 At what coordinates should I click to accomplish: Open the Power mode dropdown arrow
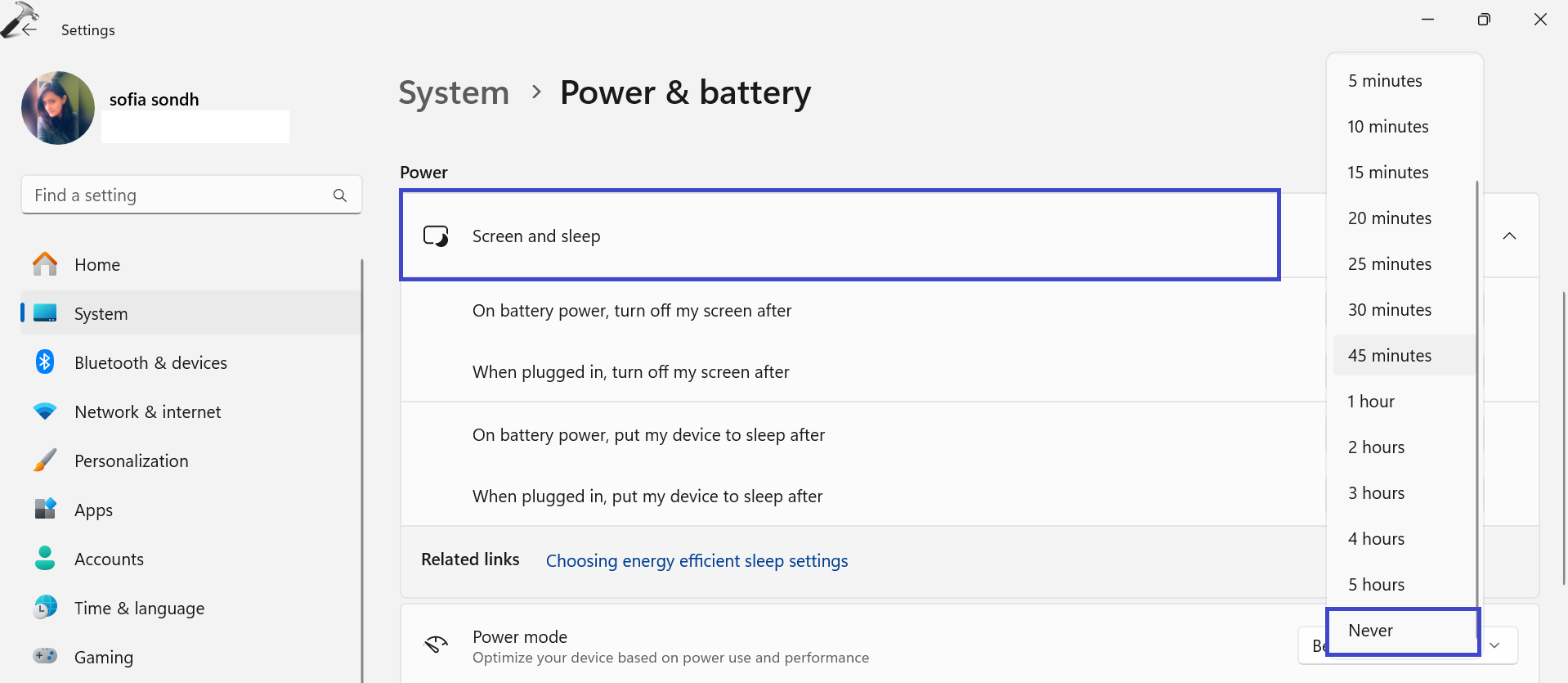pos(1494,645)
